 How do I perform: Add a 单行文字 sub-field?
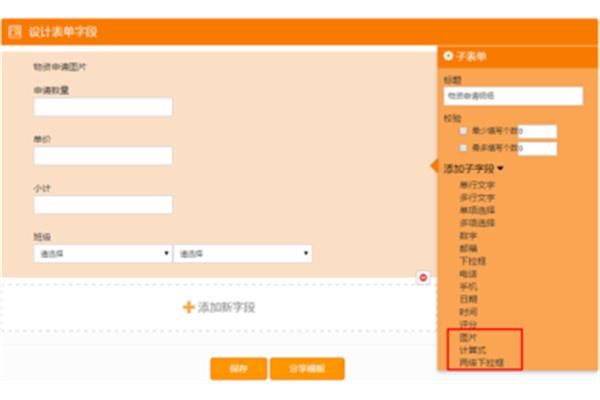pyautogui.click(x=477, y=185)
